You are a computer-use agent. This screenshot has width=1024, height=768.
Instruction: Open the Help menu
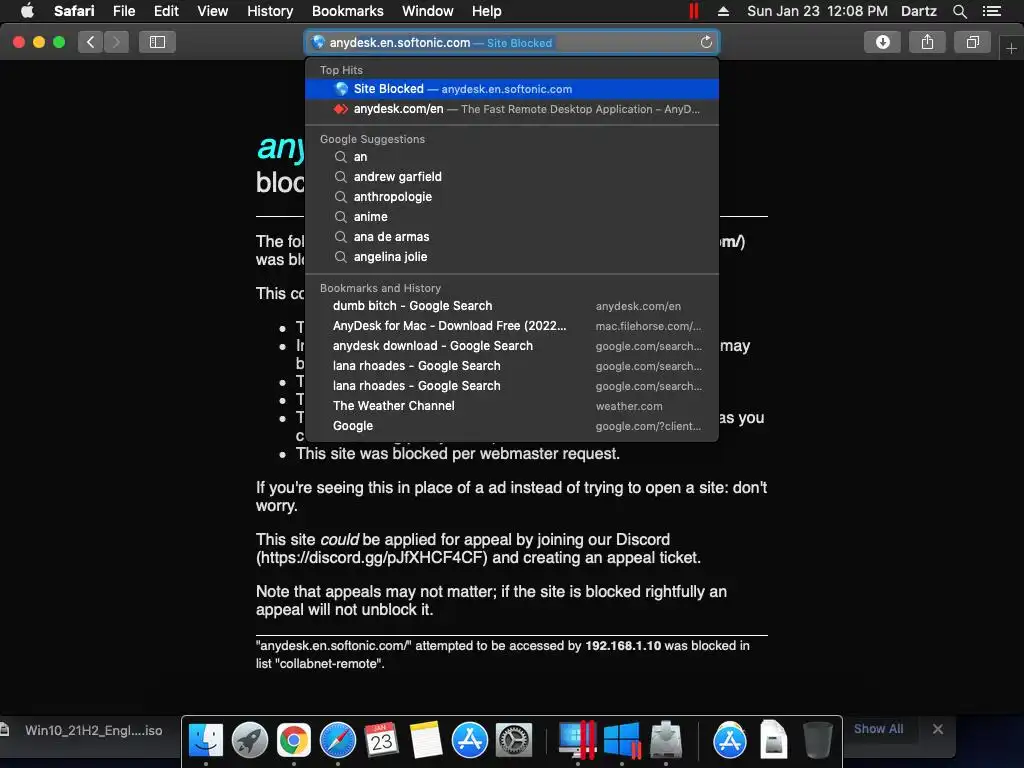[487, 11]
